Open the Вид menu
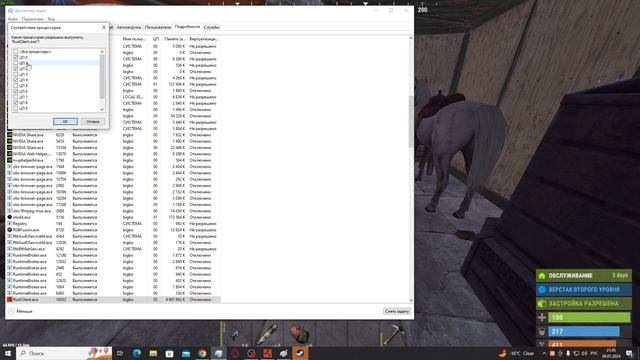Image resolution: width=640 pixels, height=360 pixels. click(51, 19)
